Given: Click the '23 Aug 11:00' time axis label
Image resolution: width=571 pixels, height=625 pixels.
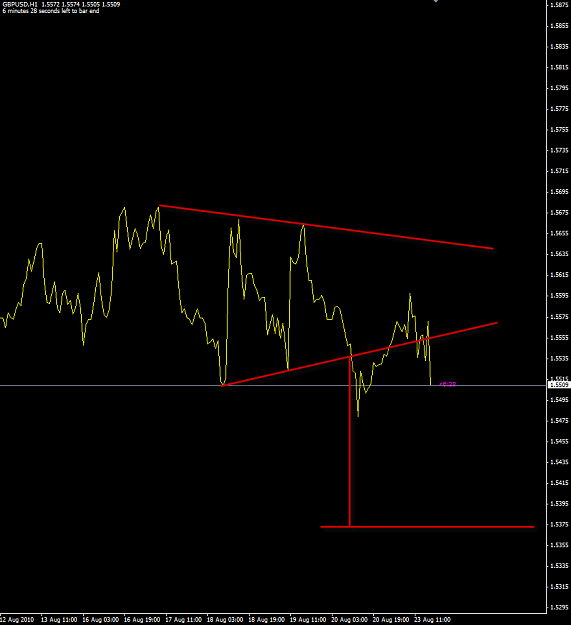Looking at the screenshot, I should click(x=432, y=620).
